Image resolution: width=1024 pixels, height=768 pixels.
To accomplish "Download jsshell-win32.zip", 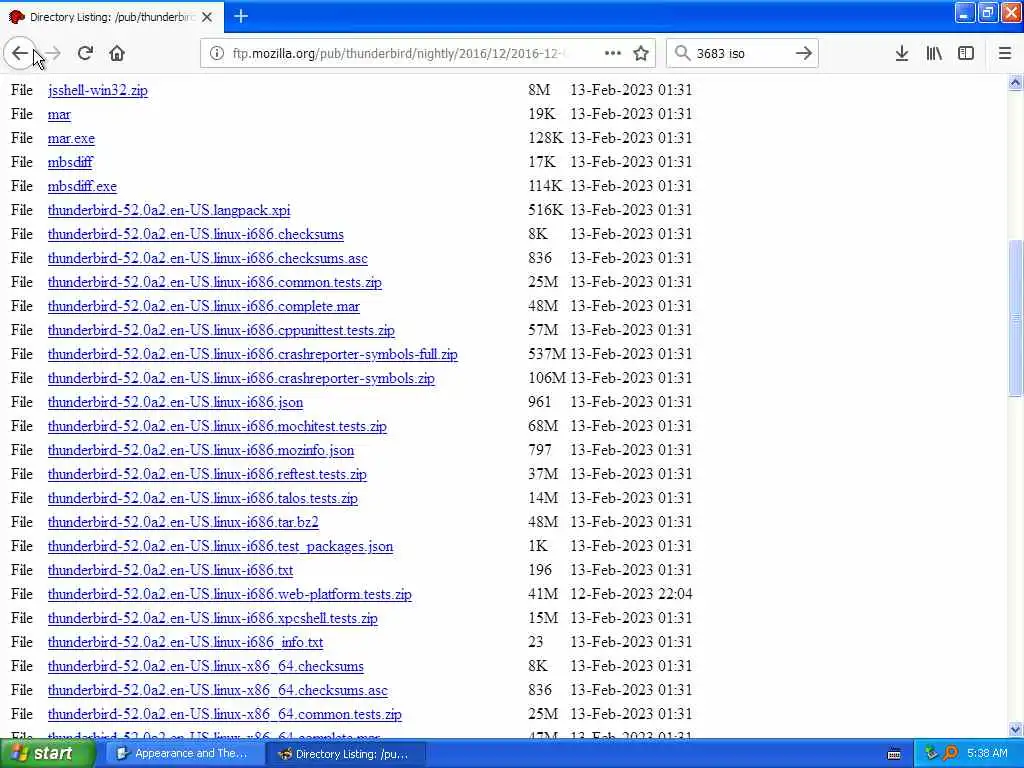I will click(98, 90).
